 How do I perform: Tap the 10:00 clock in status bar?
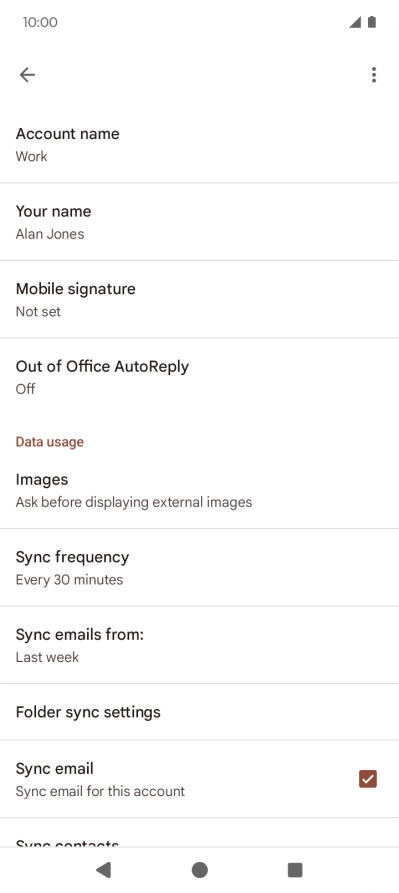click(x=40, y=22)
